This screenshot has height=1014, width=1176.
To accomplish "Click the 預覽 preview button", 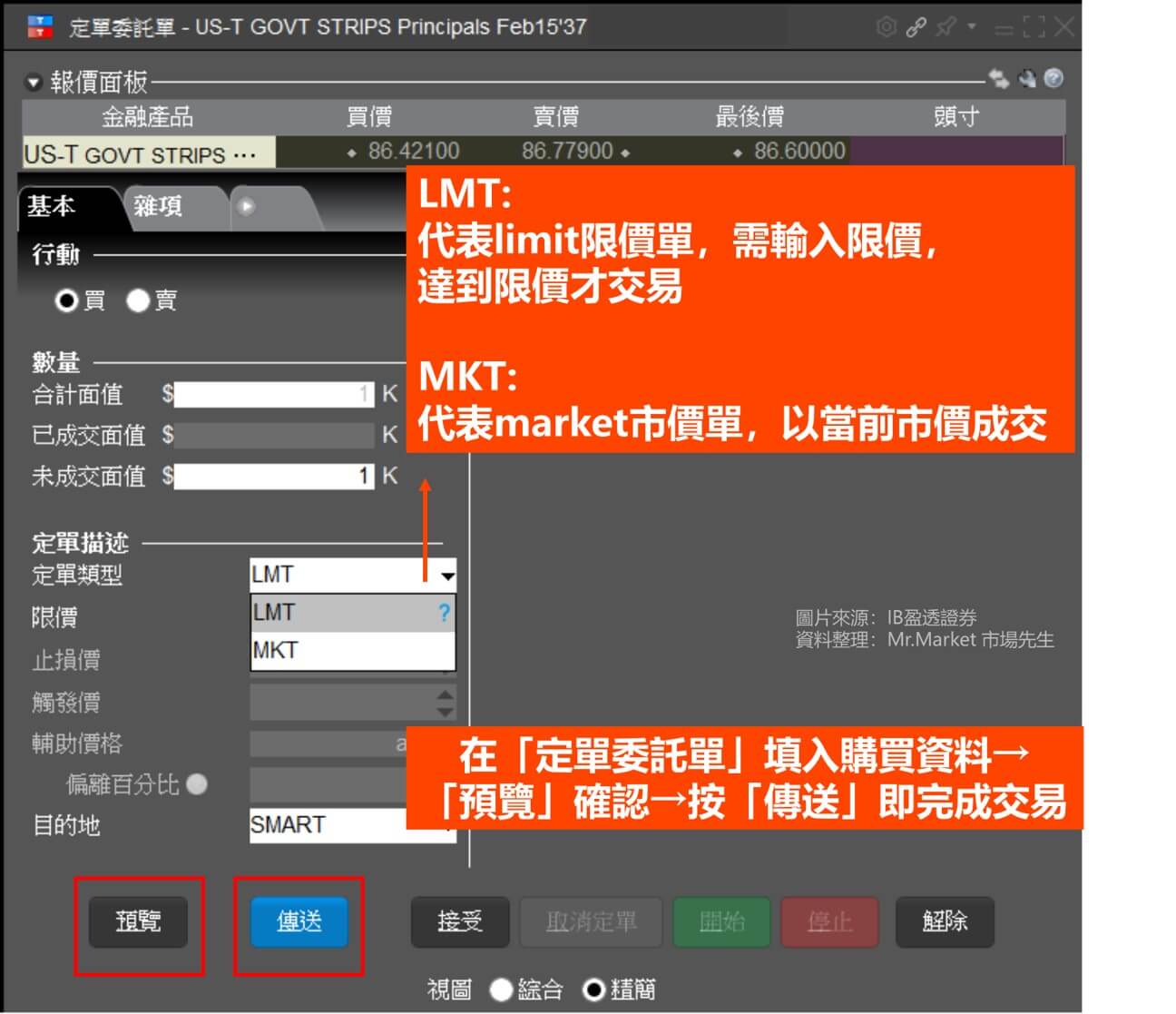I will (138, 922).
